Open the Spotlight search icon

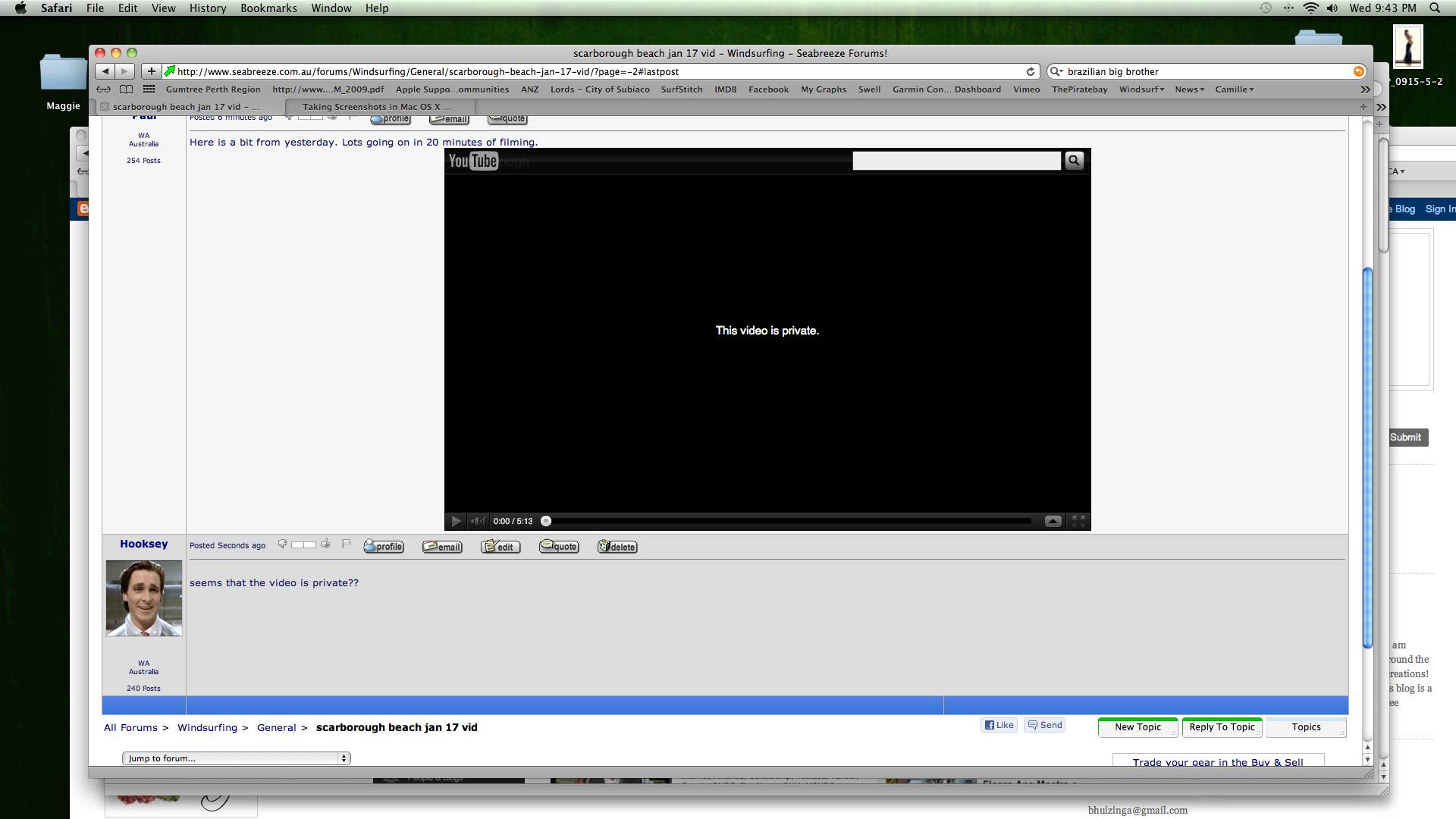point(1434,8)
